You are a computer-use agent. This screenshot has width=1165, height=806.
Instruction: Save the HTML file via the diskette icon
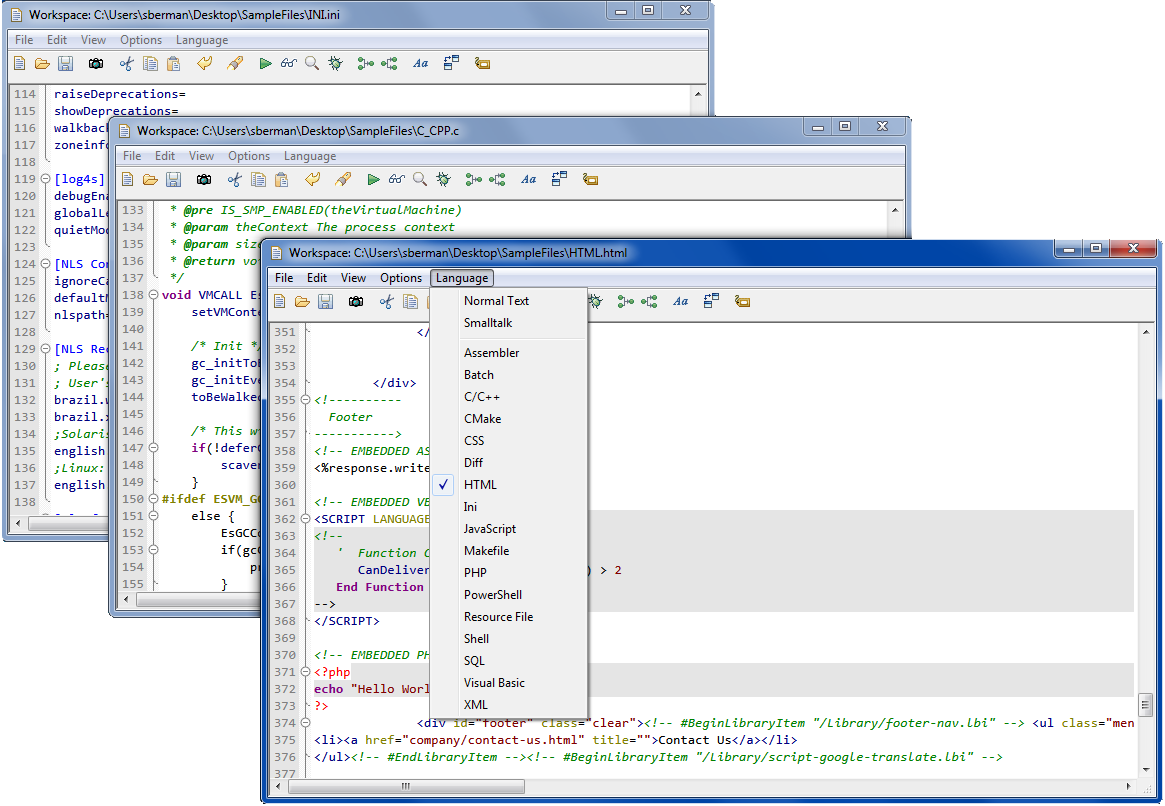325,301
